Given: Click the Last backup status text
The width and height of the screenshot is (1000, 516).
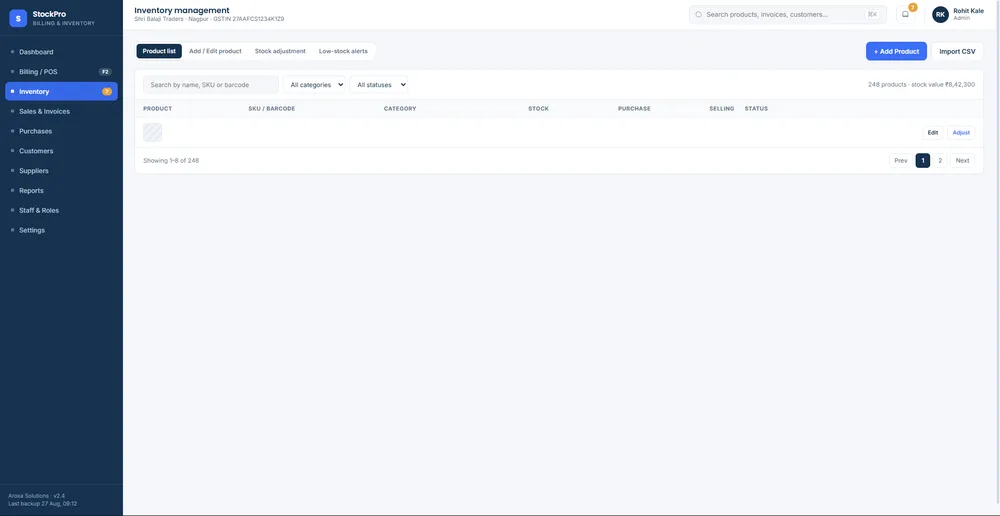Looking at the screenshot, I should click(43, 504).
